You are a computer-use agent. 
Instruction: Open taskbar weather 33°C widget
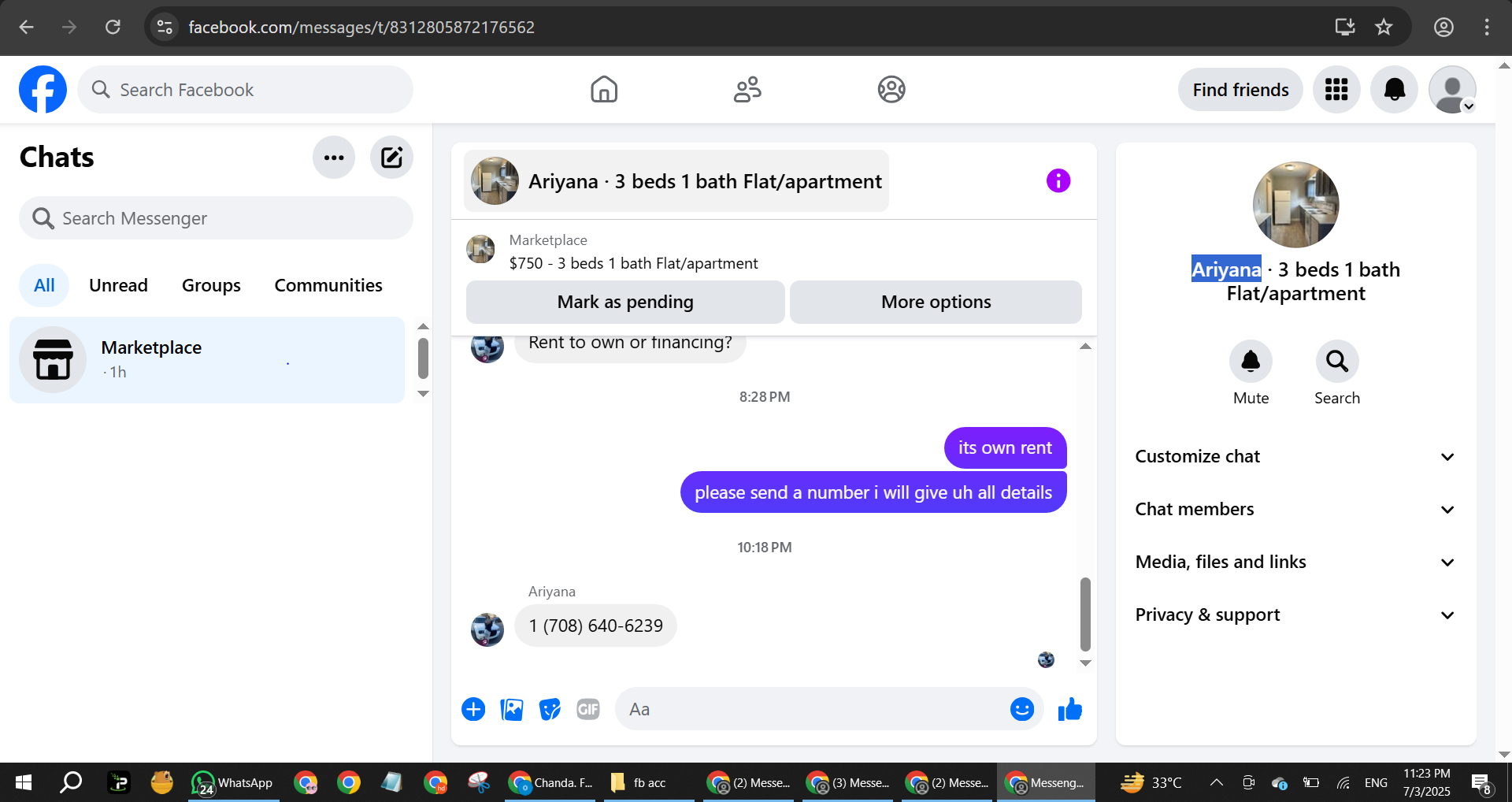tap(1152, 782)
